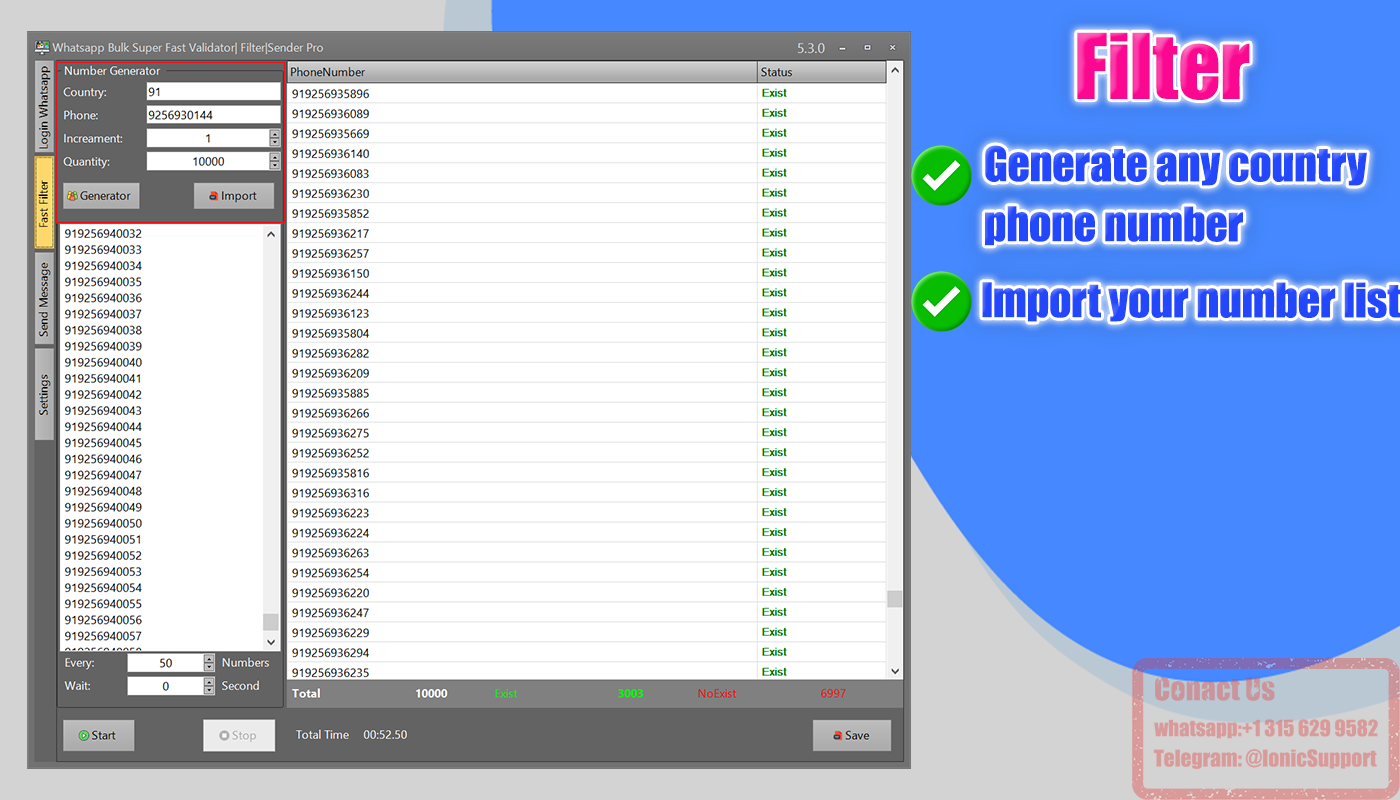Click the app icon in the title bar
Image resolution: width=1400 pixels, height=800 pixels.
pos(42,47)
